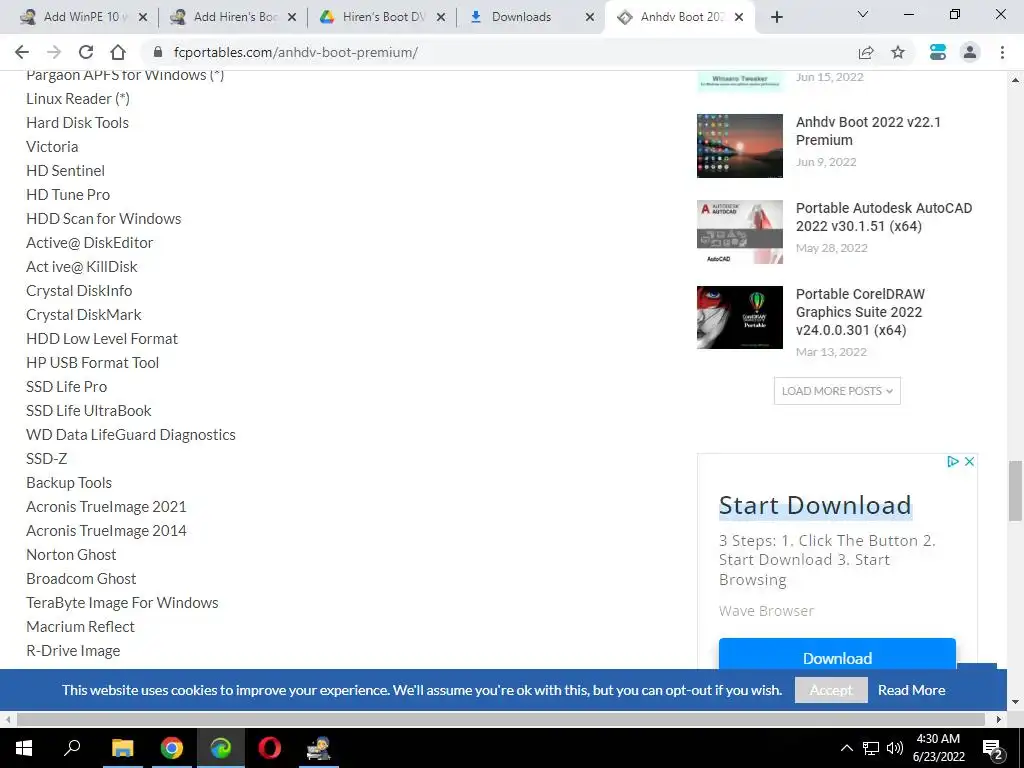The height and width of the screenshot is (768, 1024).
Task: Click the Anhdv Boot post thumbnail
Action: coord(739,146)
